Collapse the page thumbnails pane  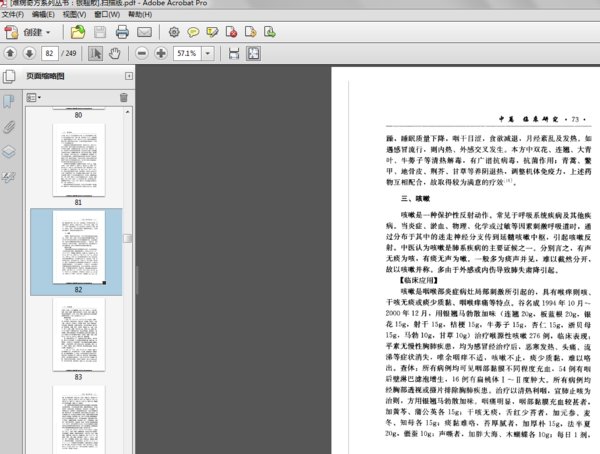(129, 76)
